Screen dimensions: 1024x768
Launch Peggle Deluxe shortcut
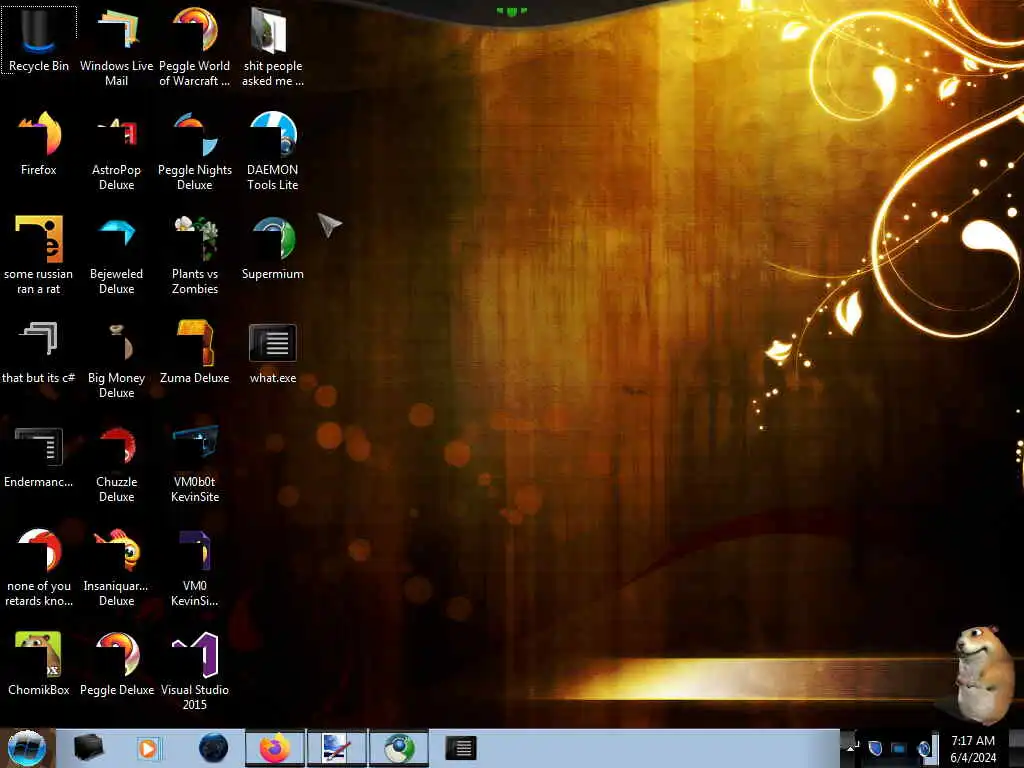click(x=116, y=664)
